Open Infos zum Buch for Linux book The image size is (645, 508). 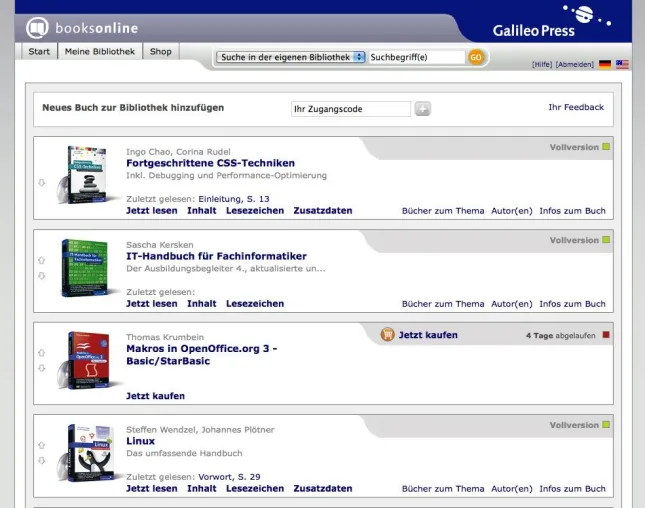pyautogui.click(x=572, y=489)
